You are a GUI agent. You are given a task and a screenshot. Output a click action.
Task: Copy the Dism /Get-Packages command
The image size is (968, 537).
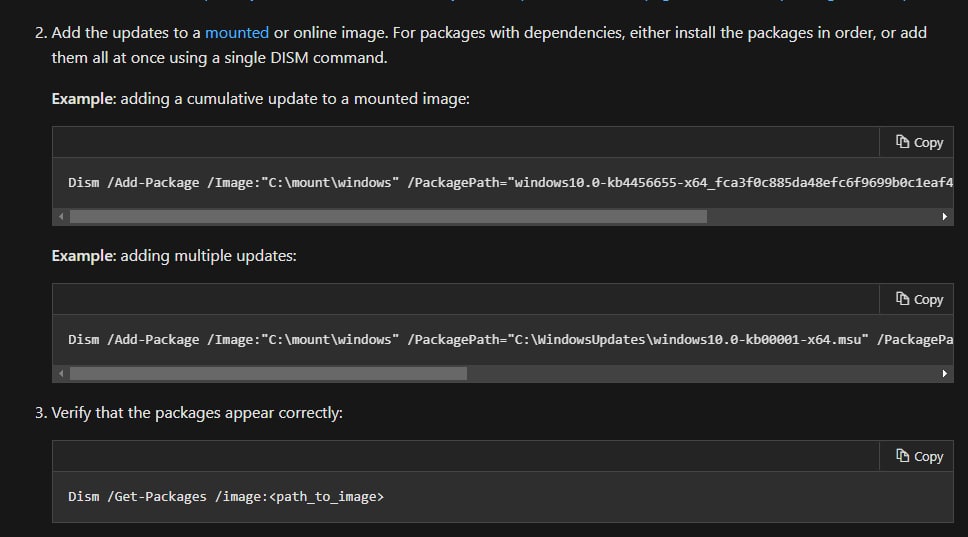click(x=919, y=457)
